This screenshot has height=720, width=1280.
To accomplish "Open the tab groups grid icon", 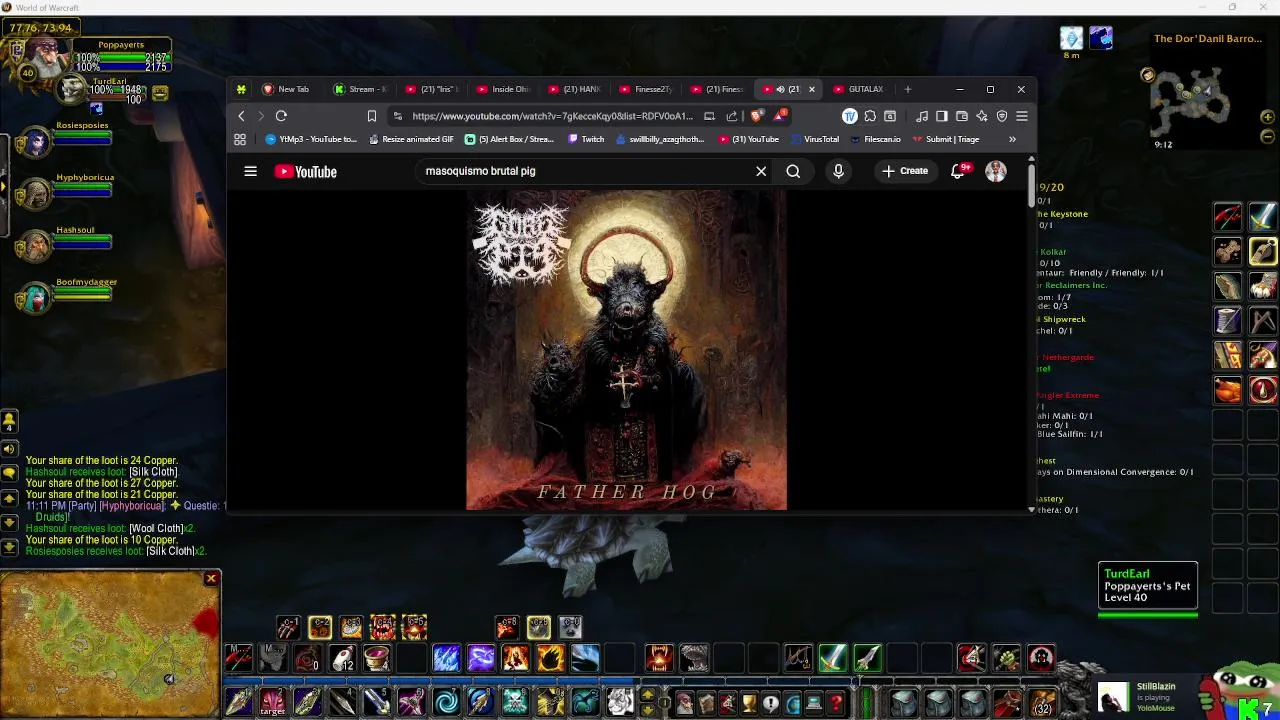I will click(x=240, y=139).
